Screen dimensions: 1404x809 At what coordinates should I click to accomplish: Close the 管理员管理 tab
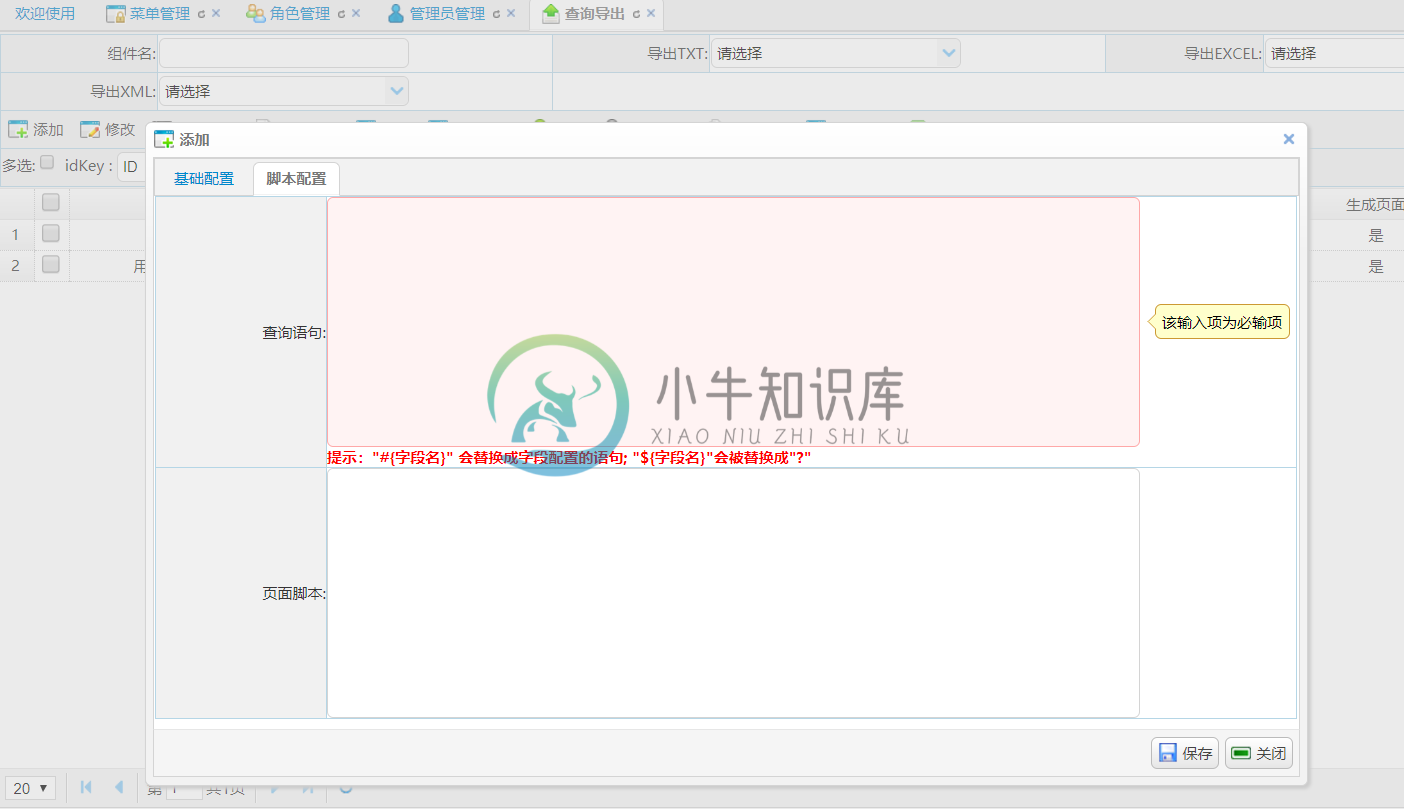(x=511, y=14)
